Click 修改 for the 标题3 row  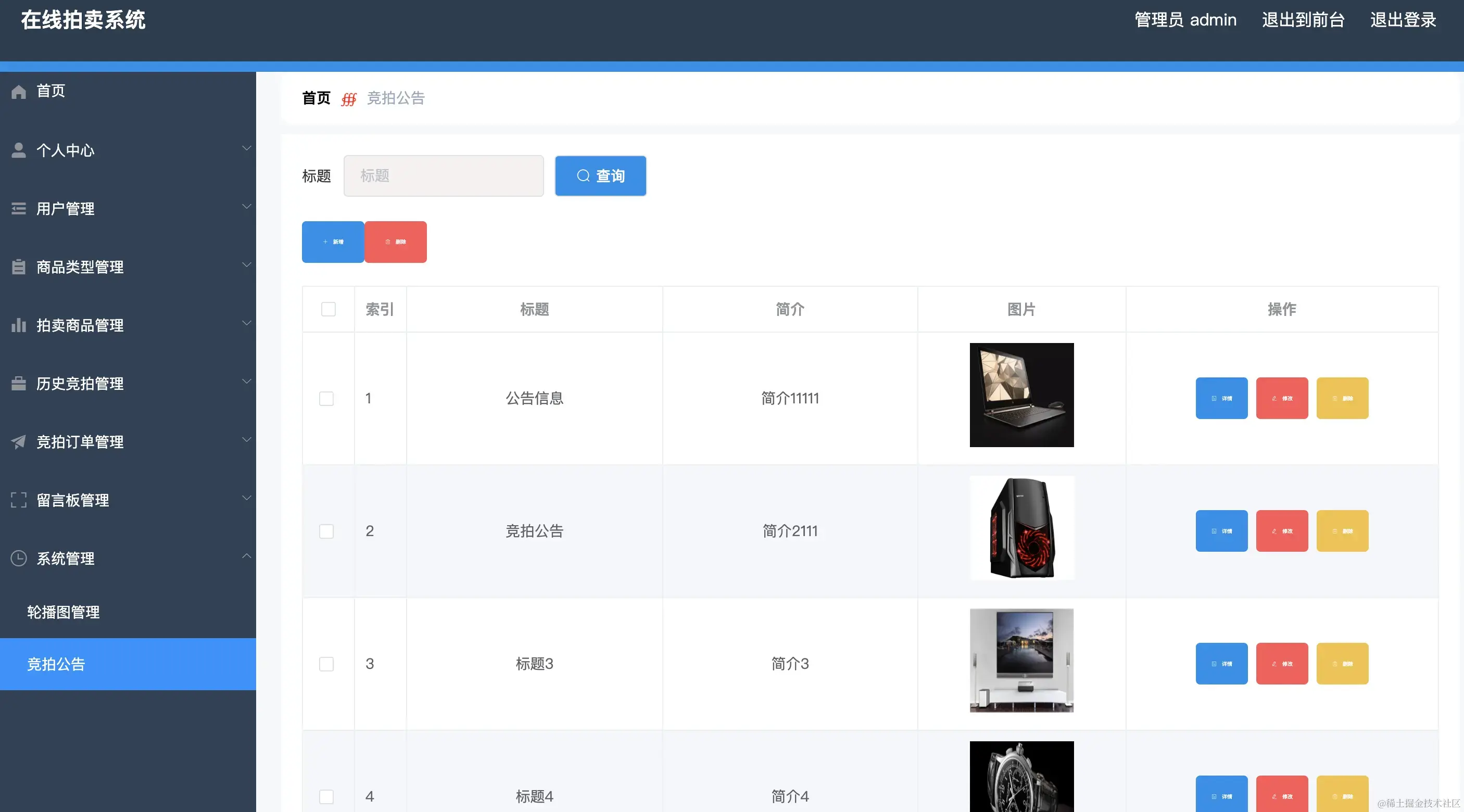tap(1282, 664)
